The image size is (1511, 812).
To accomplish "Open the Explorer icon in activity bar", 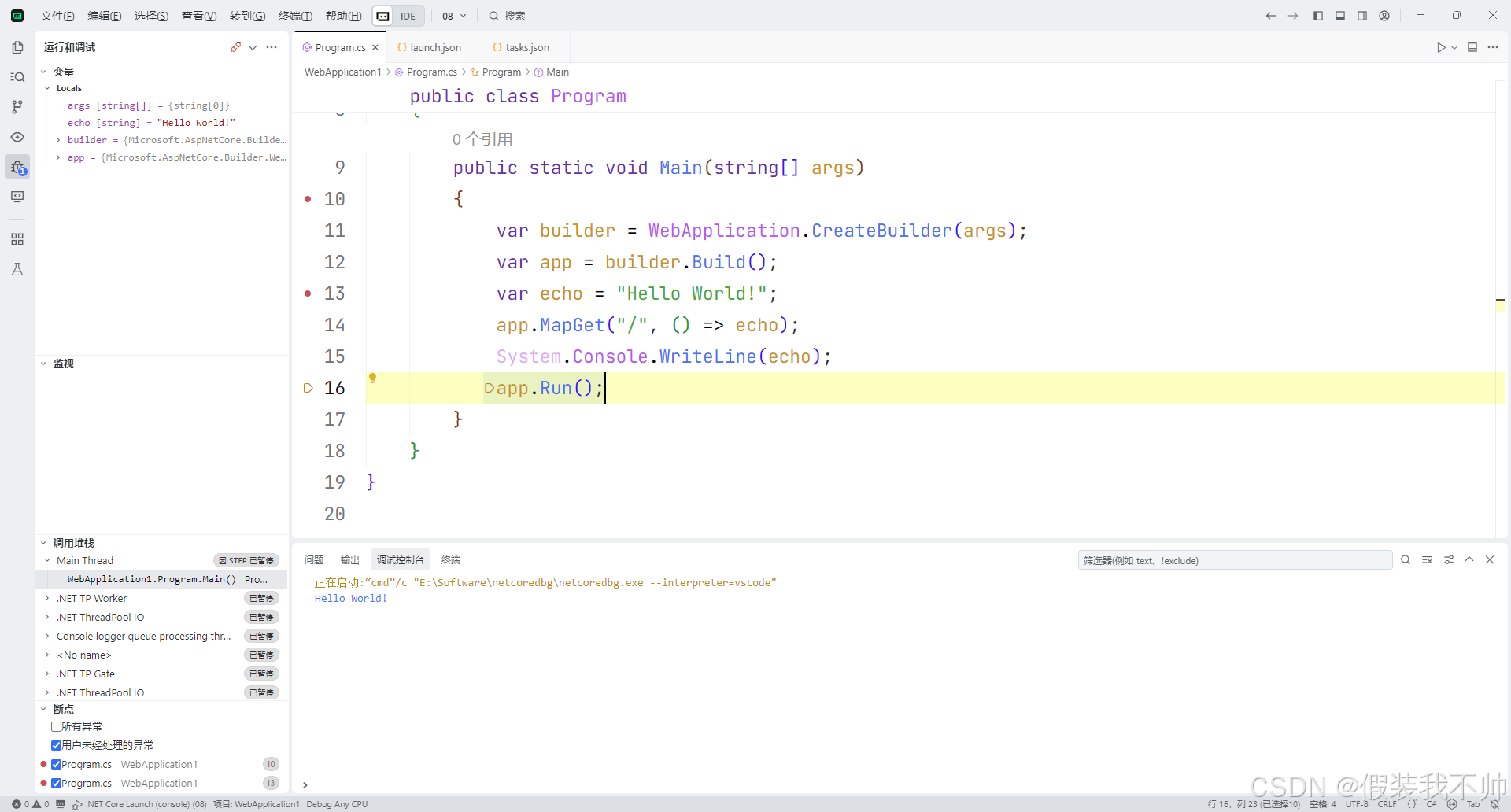I will [17, 47].
